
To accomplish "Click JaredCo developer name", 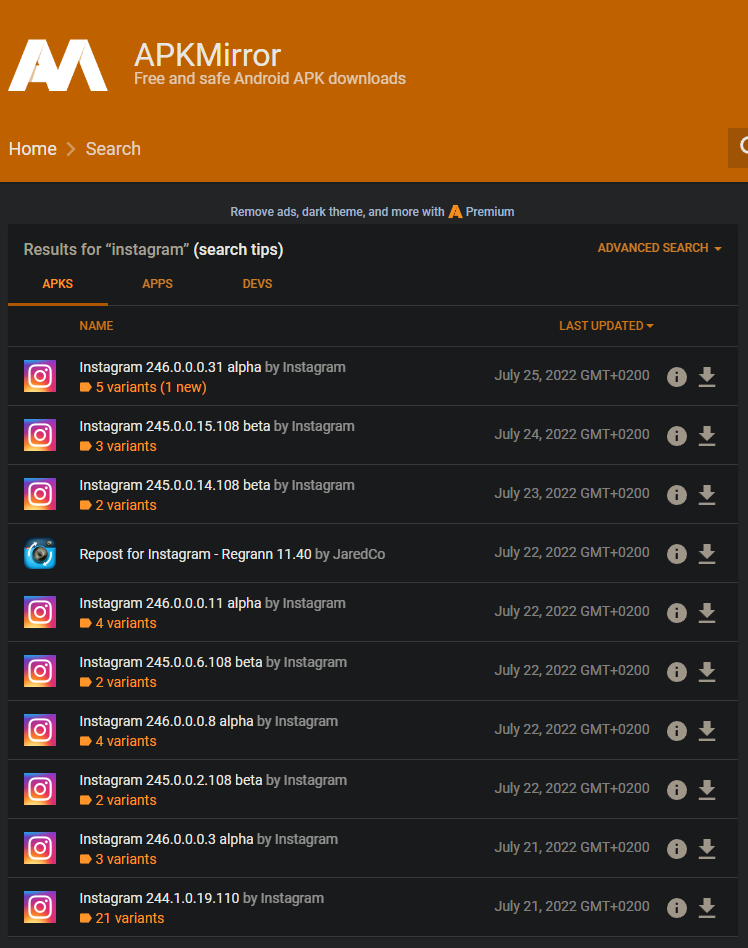I will click(x=359, y=554).
